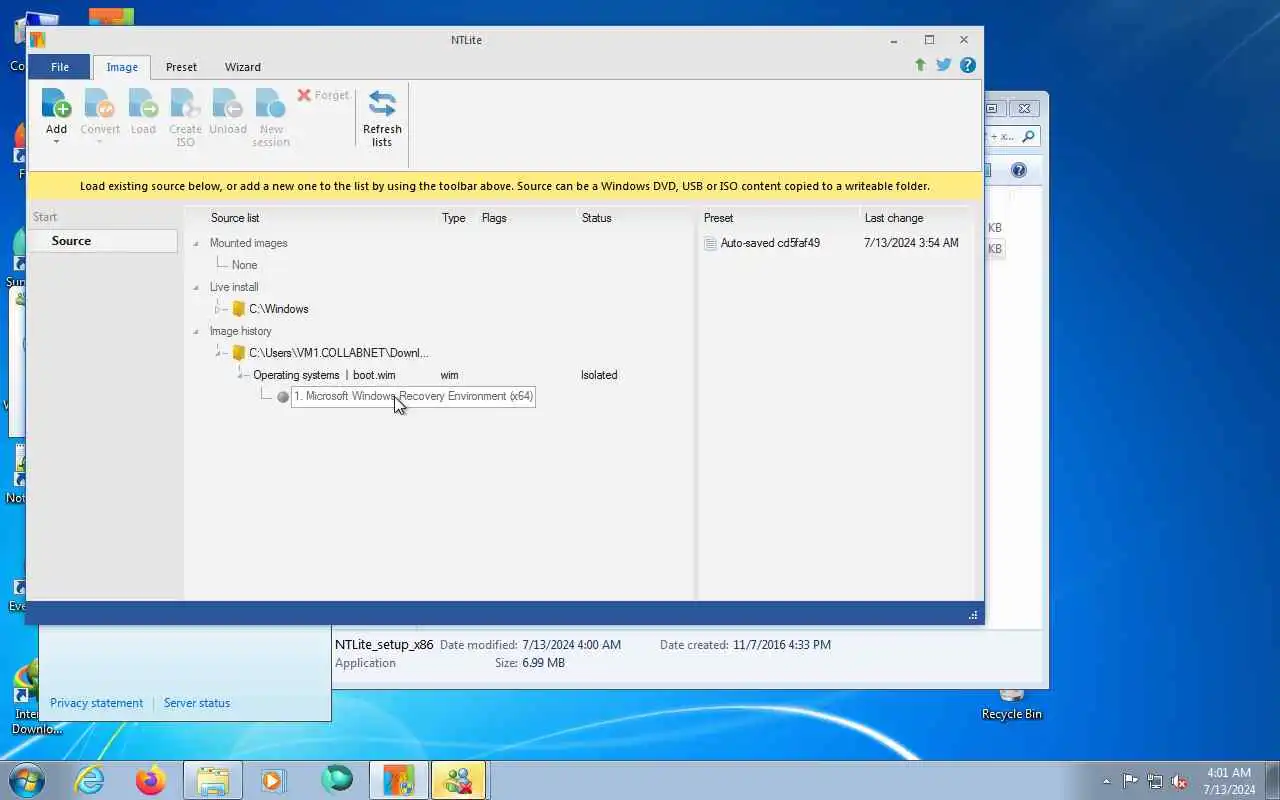The height and width of the screenshot is (800, 1280).
Task: Click the None entry under Mounted images
Action: click(x=244, y=265)
